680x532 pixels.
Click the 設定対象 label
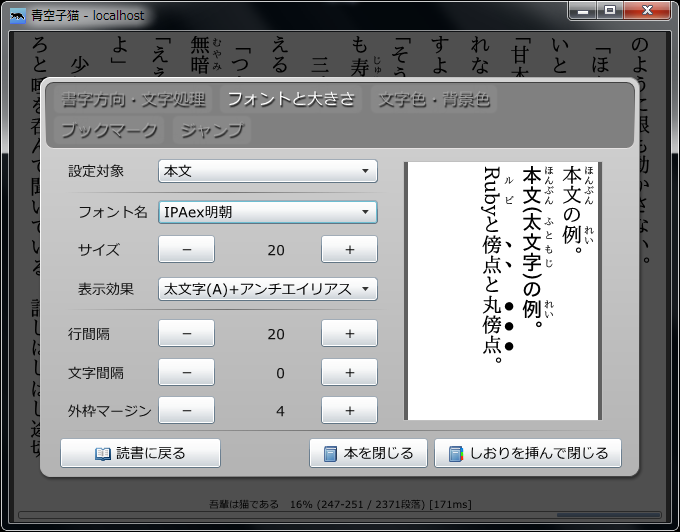pos(96,171)
